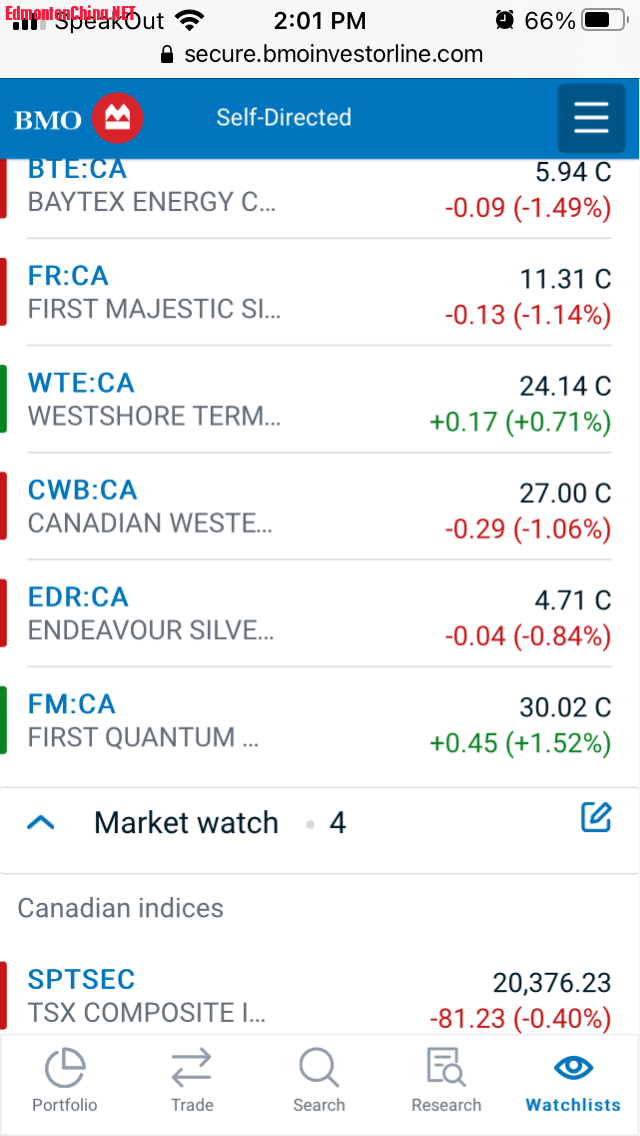The height and width of the screenshot is (1136, 640).
Task: Tap the FM:CA price 30.02 C
Action: [x=565, y=707]
